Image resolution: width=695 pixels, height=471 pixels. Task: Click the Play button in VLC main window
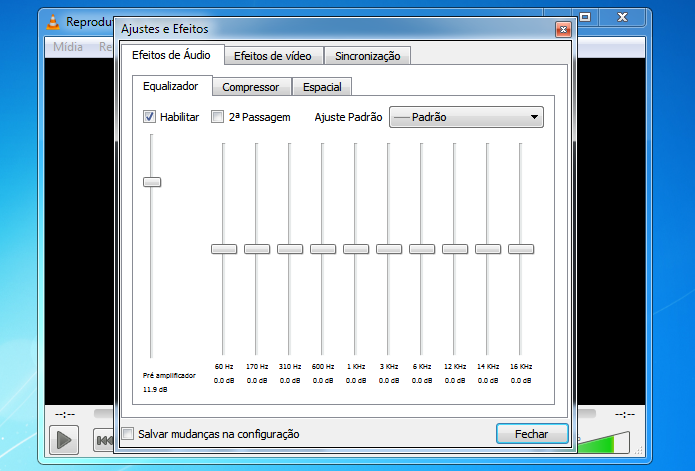coord(64,440)
